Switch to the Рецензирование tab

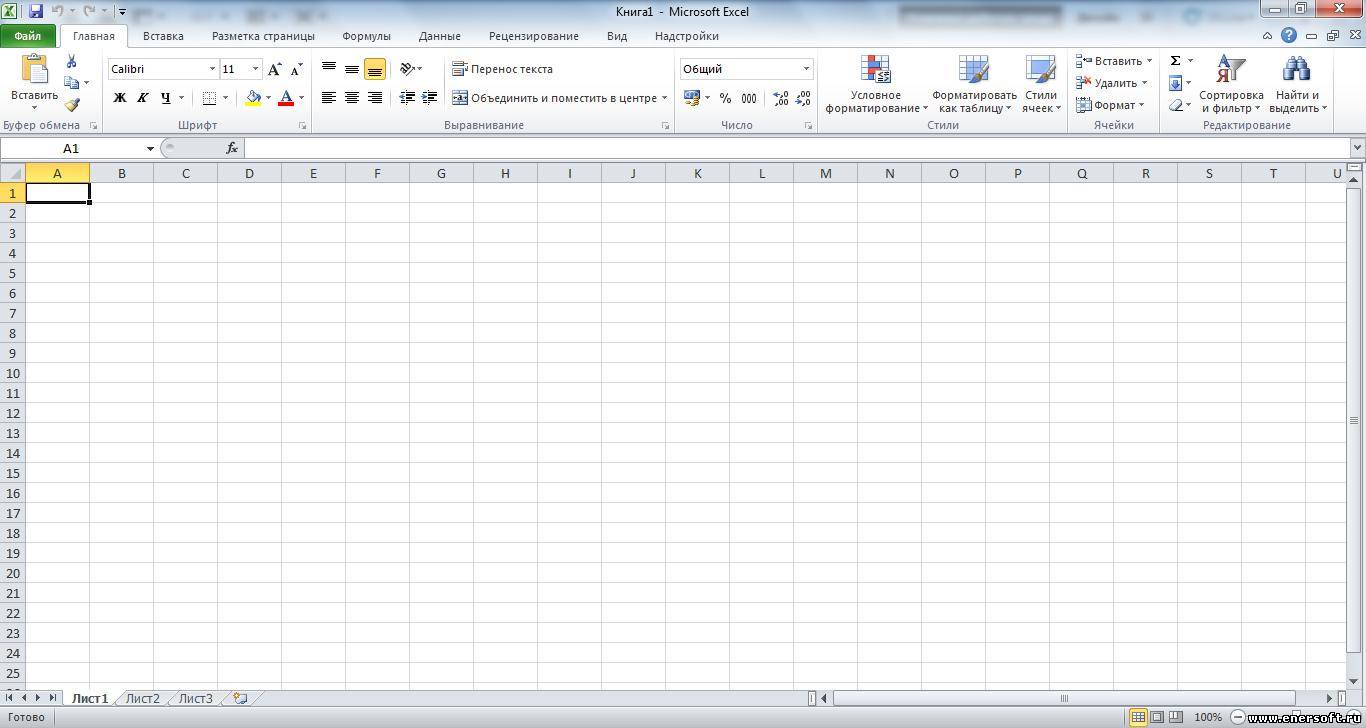534,36
